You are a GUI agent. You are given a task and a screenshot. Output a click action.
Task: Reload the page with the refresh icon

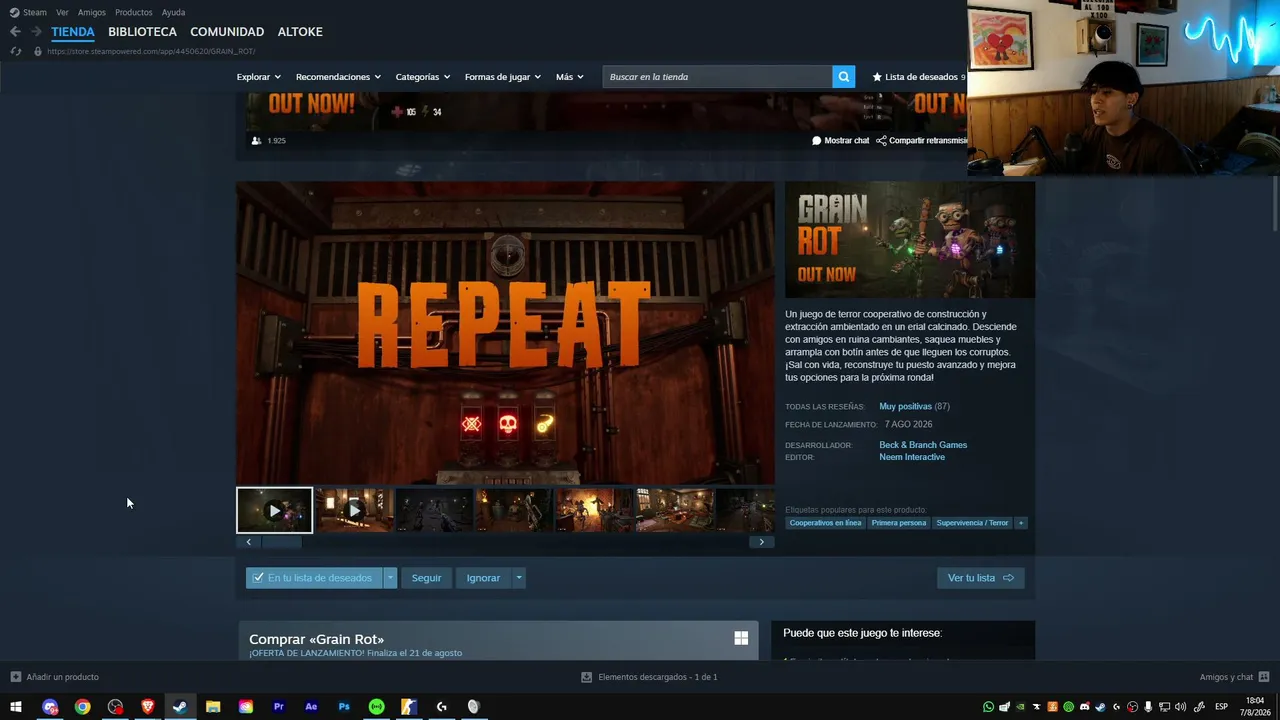15,51
